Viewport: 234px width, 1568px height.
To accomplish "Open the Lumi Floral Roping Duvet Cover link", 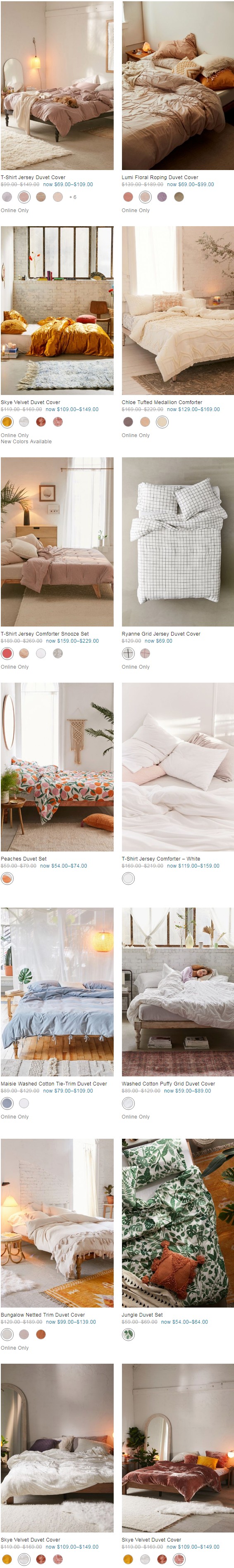I will pyautogui.click(x=160, y=177).
